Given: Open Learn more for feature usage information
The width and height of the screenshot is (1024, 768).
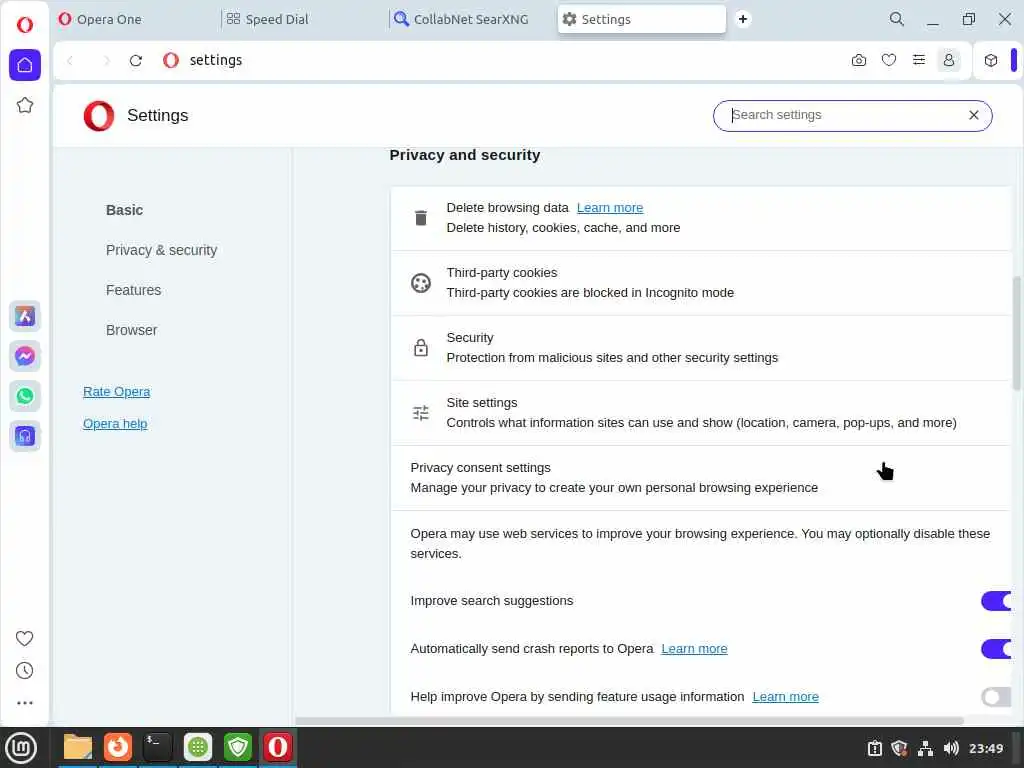Looking at the screenshot, I should click(x=785, y=697).
